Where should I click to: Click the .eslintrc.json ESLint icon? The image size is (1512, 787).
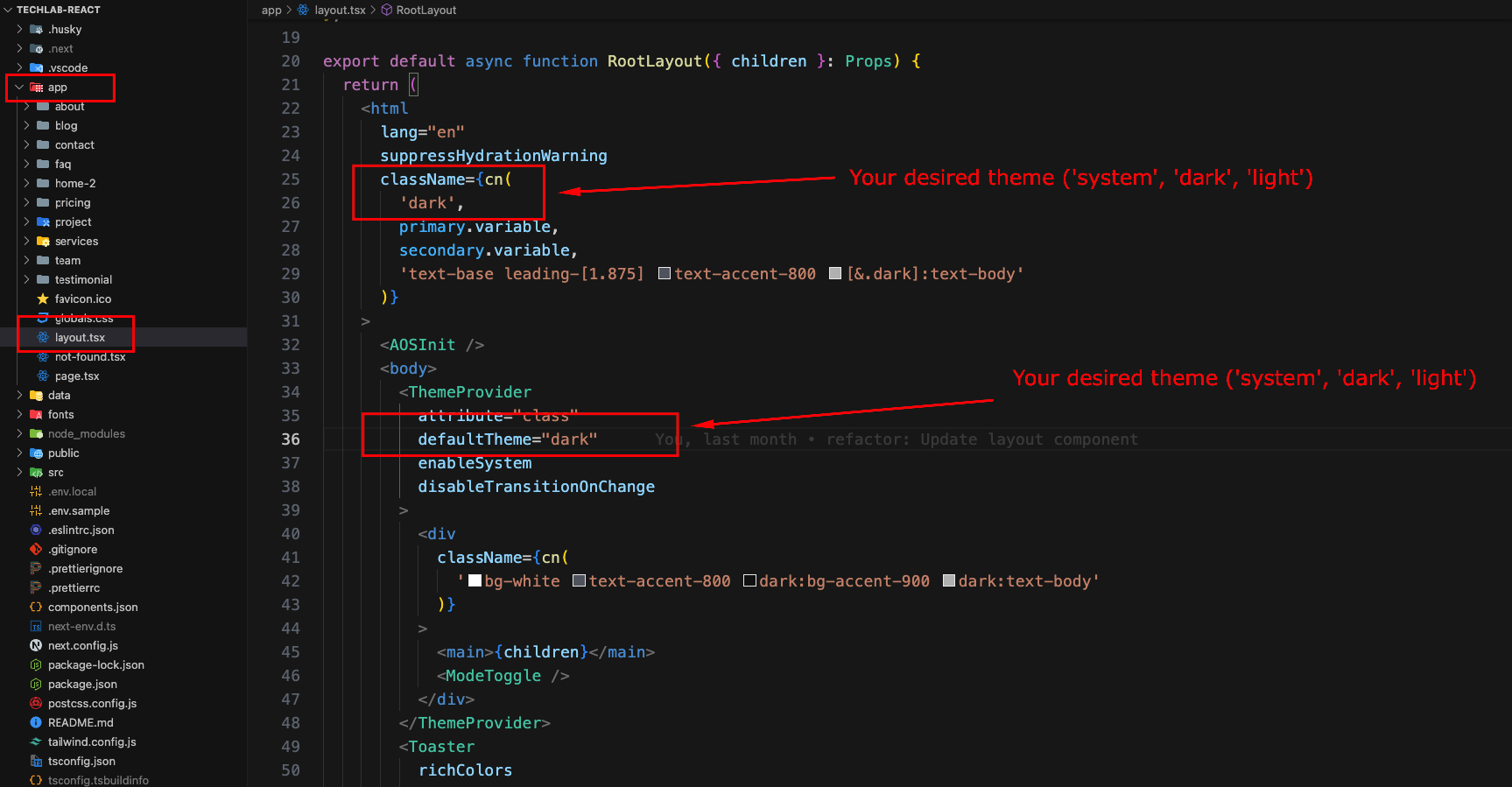(x=36, y=530)
